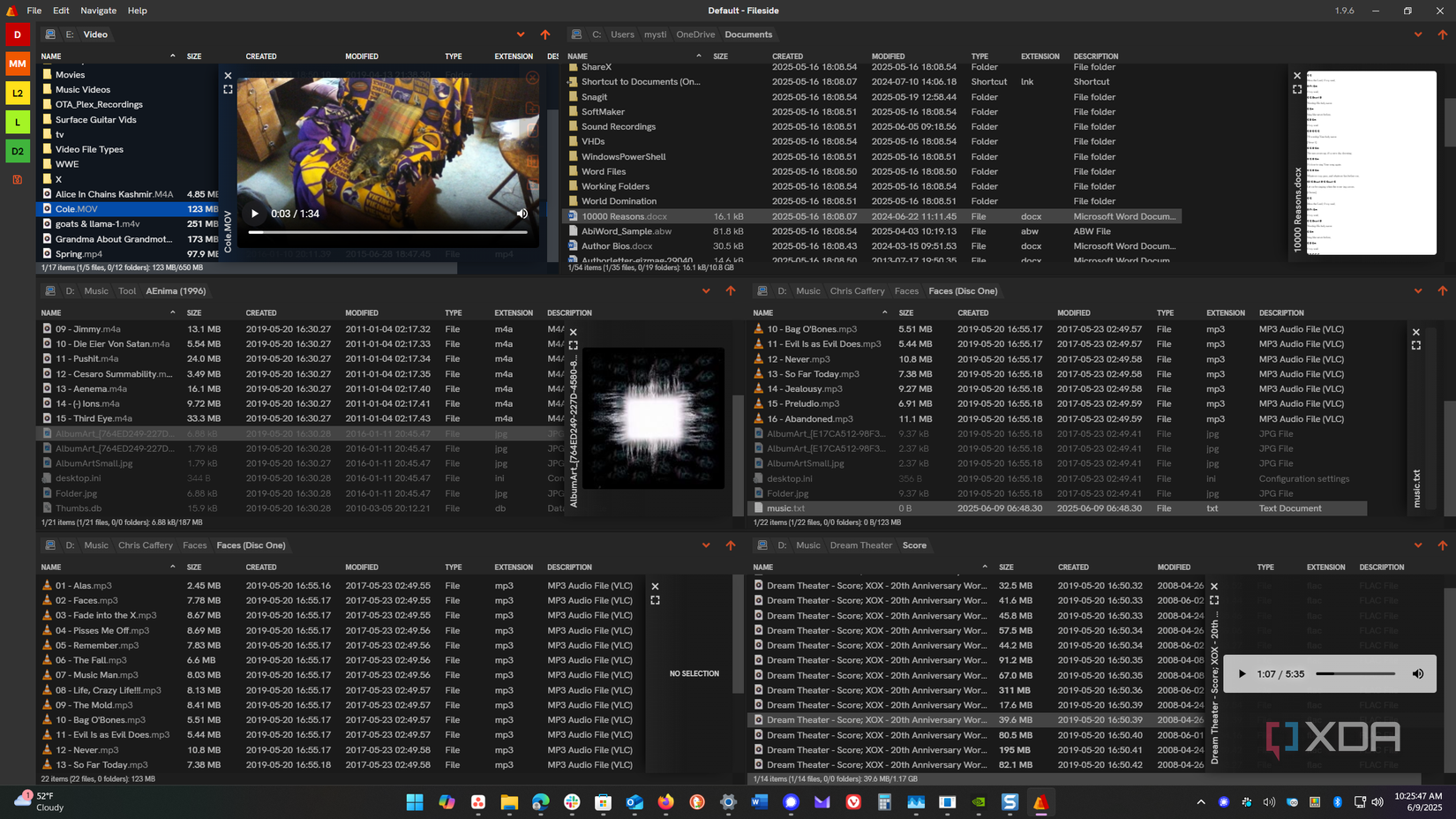Play the audio preview in the Score pane
Screen dimensions: 1456x819
click(x=1242, y=673)
